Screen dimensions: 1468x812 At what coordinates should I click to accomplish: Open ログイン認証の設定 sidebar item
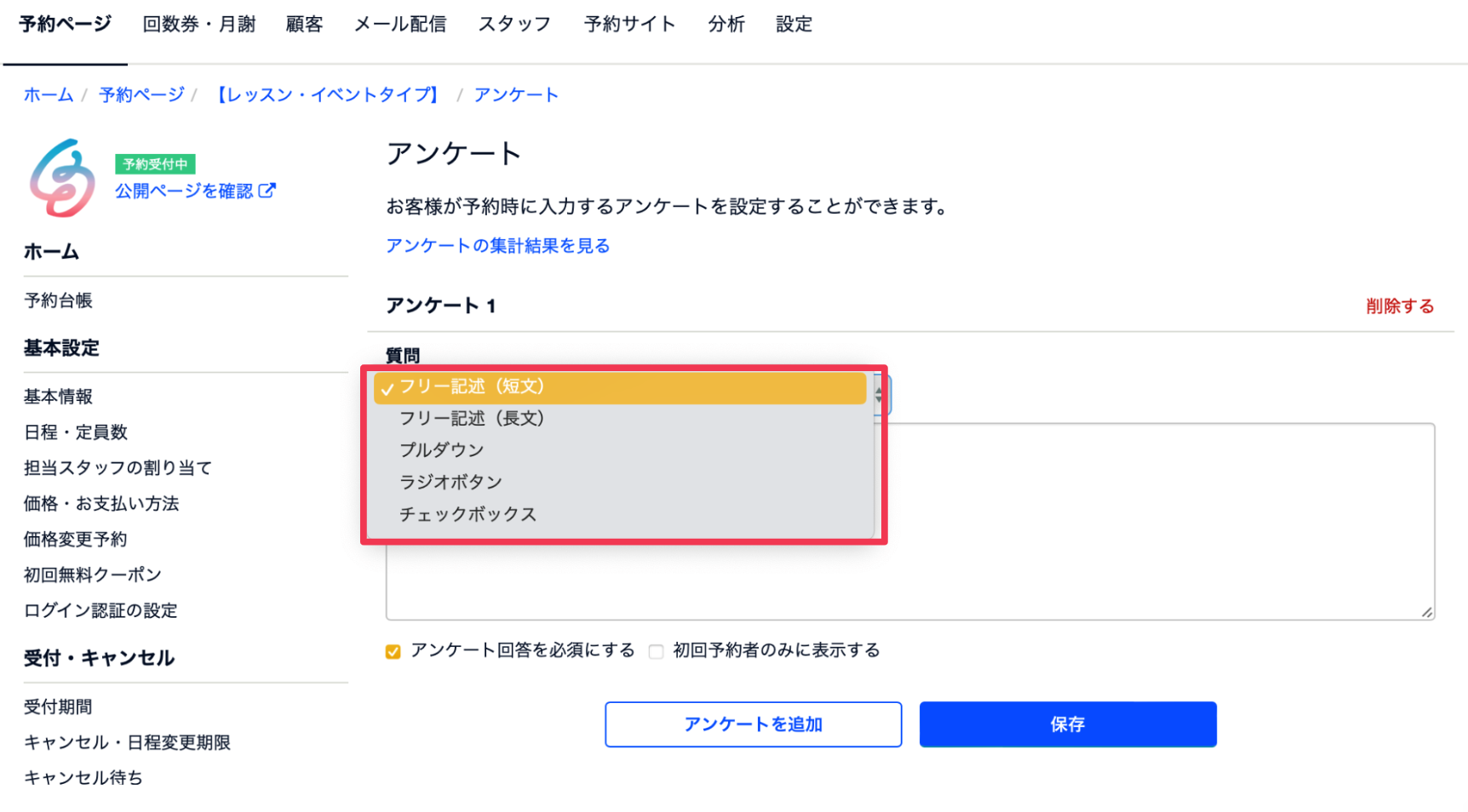click(100, 611)
